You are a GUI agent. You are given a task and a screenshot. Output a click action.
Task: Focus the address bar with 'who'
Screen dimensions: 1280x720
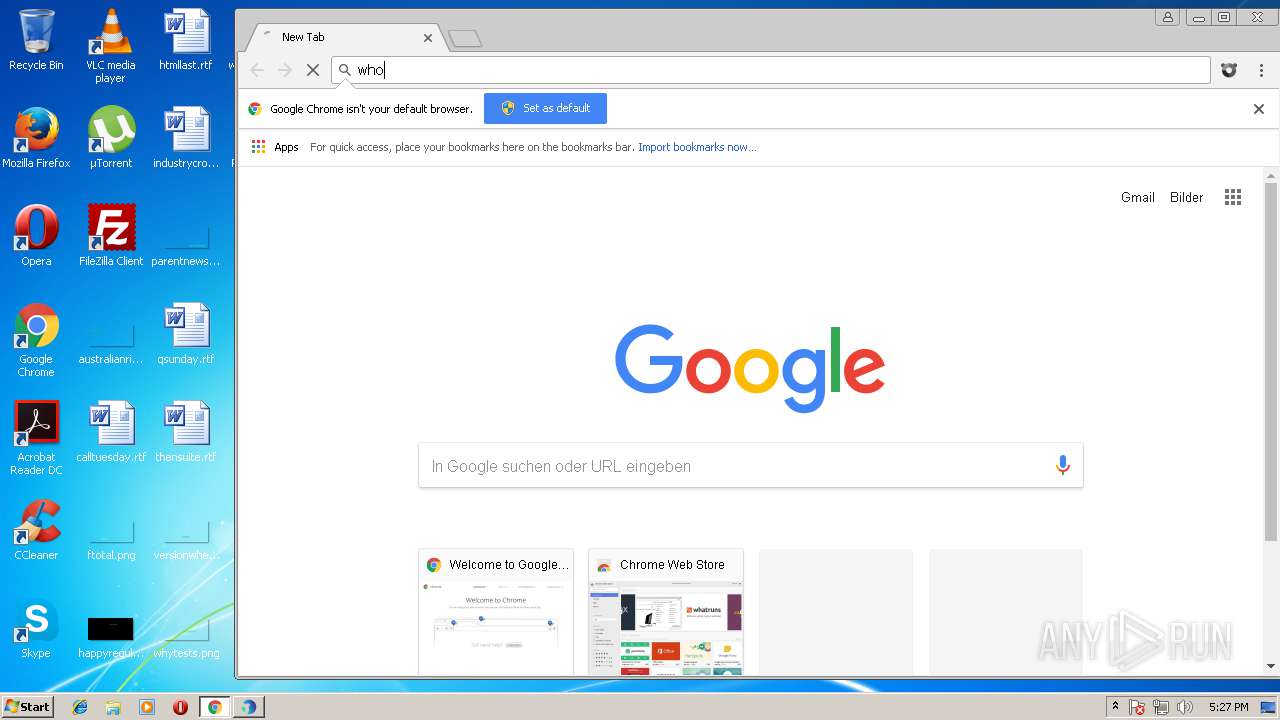(771, 70)
